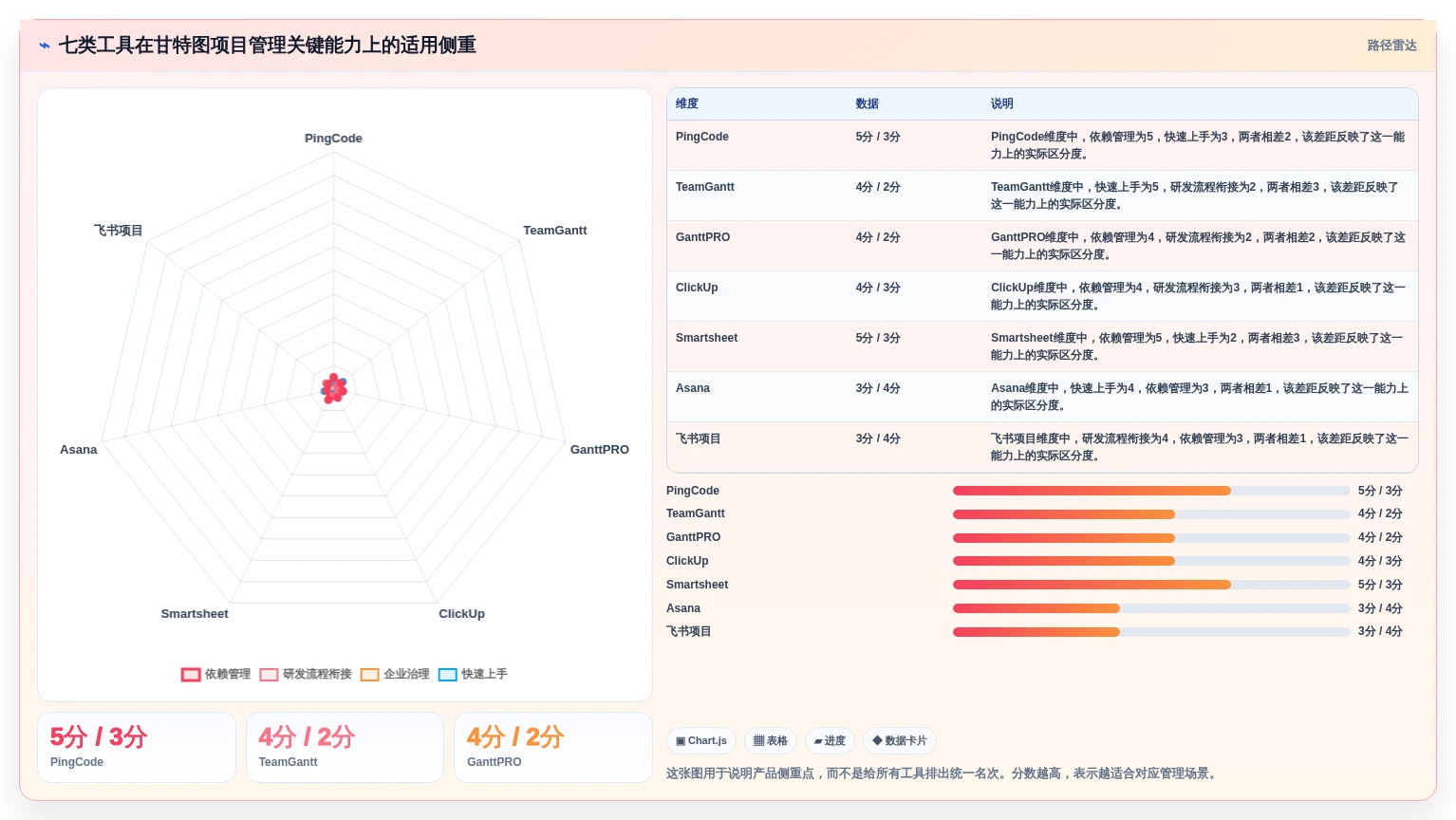The width and height of the screenshot is (1456, 820).
Task: Click the 飞书项目 progress list label
Action: tap(689, 632)
